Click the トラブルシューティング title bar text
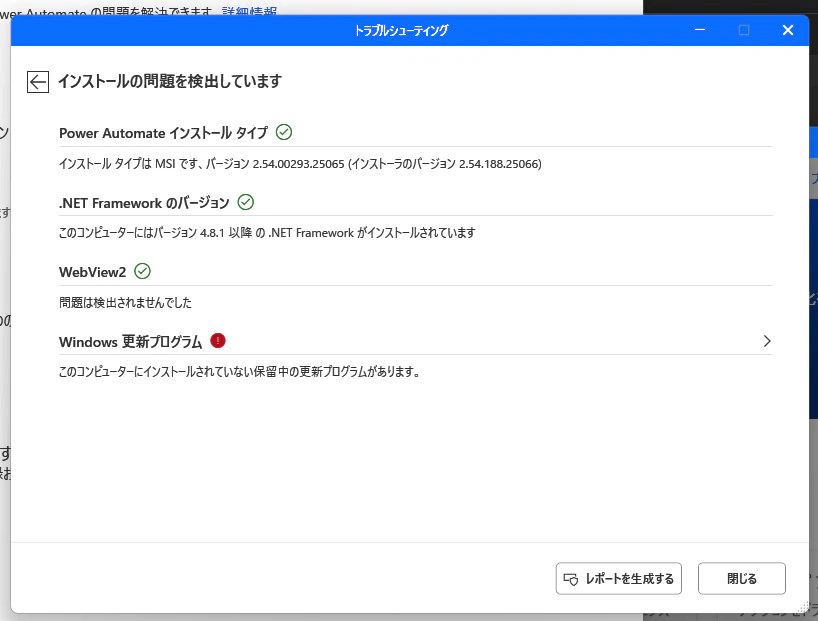The width and height of the screenshot is (818, 621). pyautogui.click(x=401, y=30)
